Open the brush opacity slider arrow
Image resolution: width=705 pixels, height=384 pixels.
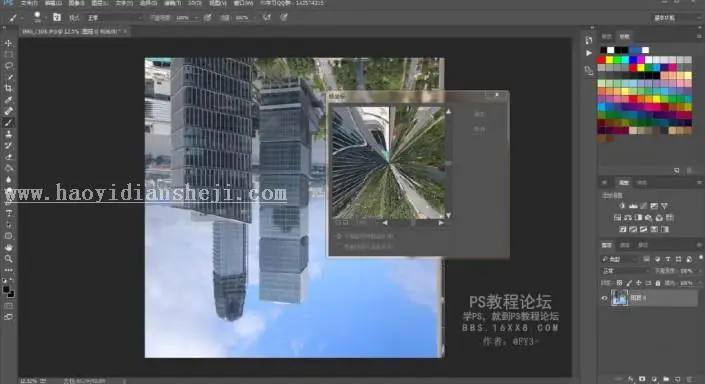196,18
